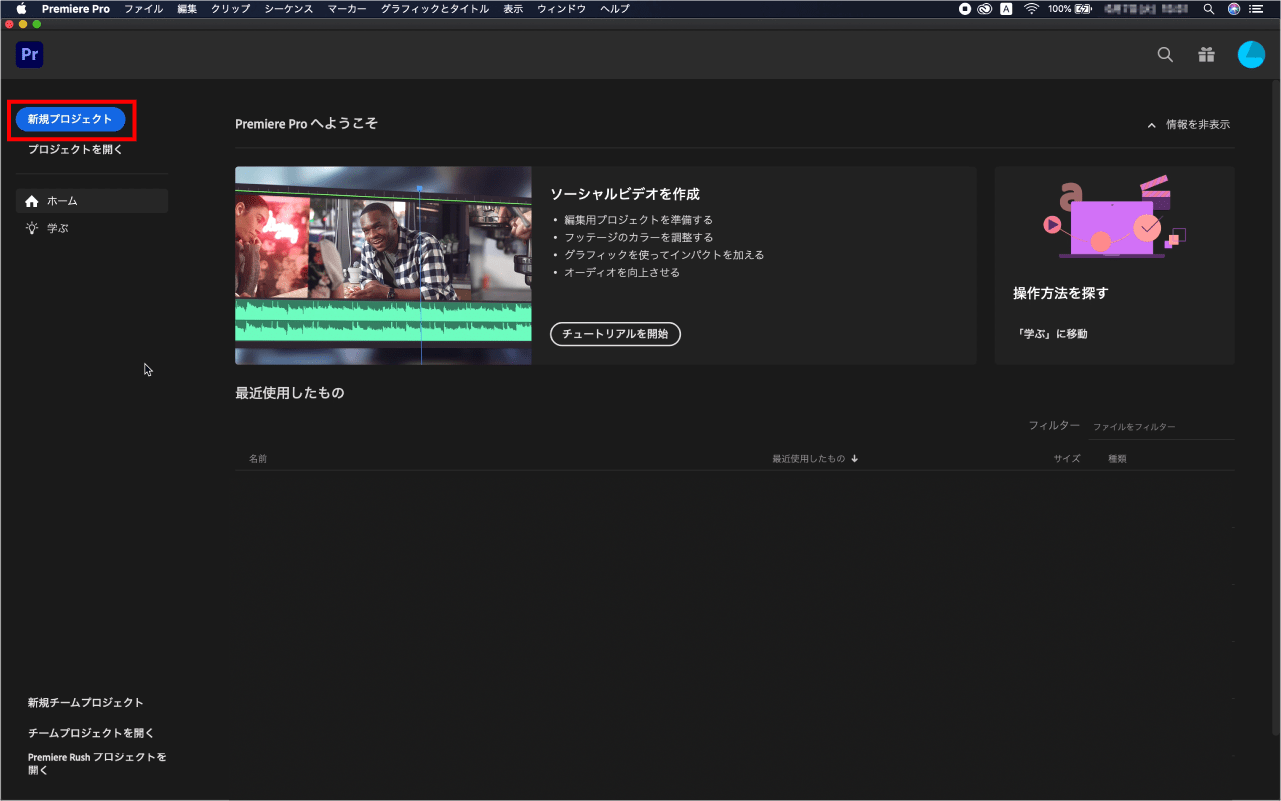The image size is (1281, 801).
Task: Click 新規チームプロジェクト
Action: point(86,703)
